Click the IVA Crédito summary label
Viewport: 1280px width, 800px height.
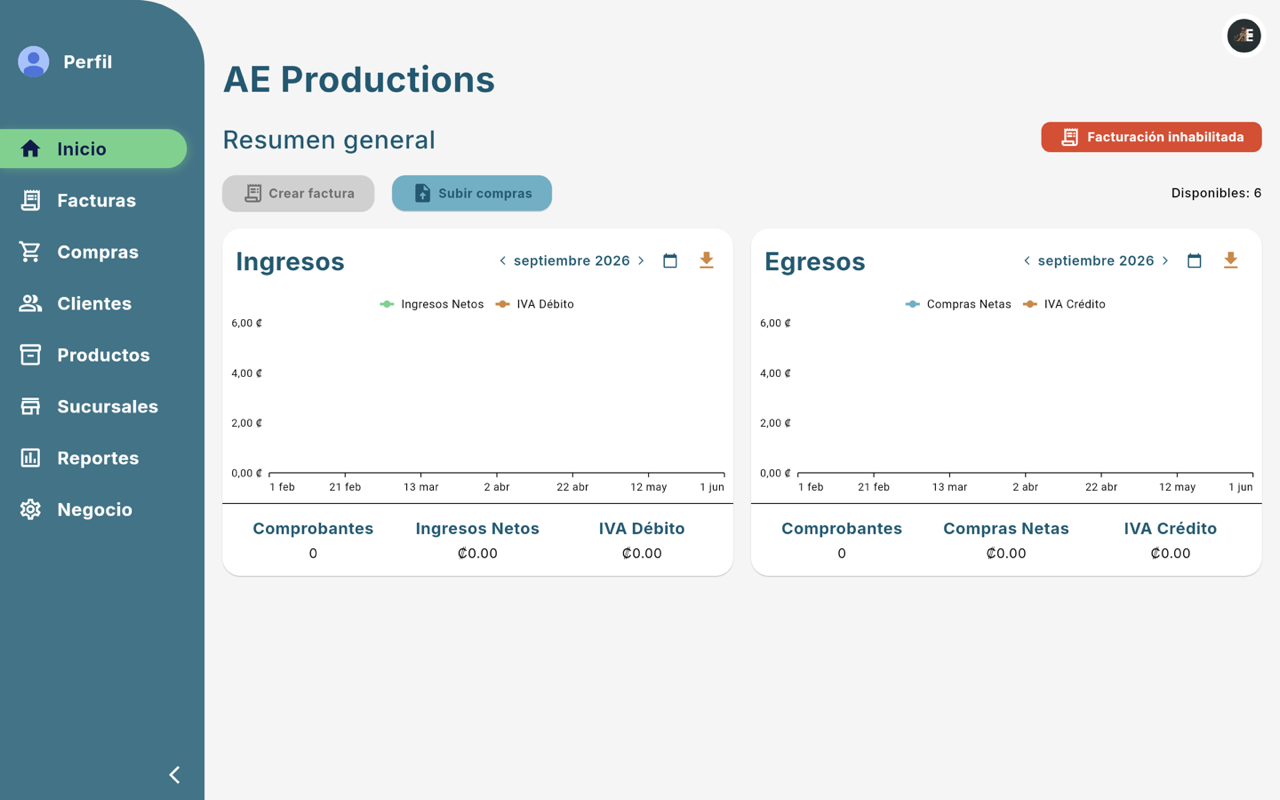pos(1170,529)
